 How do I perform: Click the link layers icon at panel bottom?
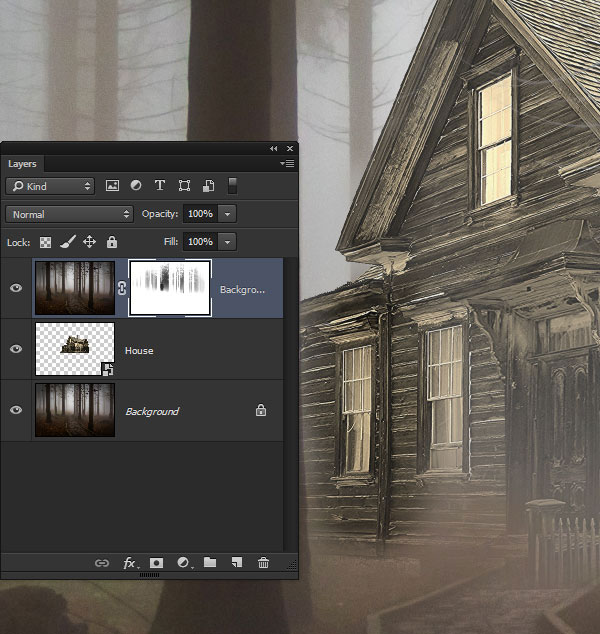pos(102,563)
